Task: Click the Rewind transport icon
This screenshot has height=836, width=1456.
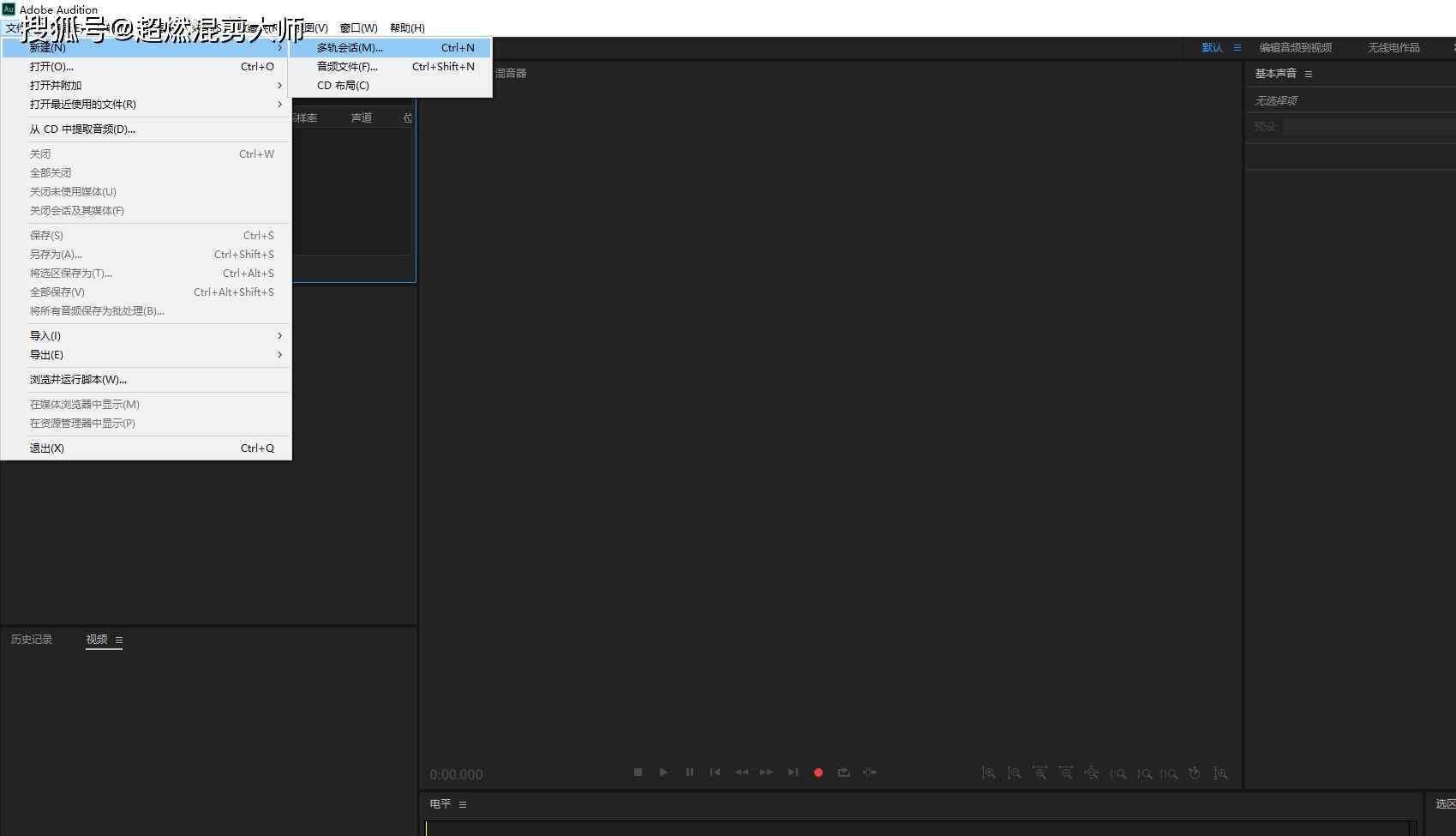Action: [741, 773]
